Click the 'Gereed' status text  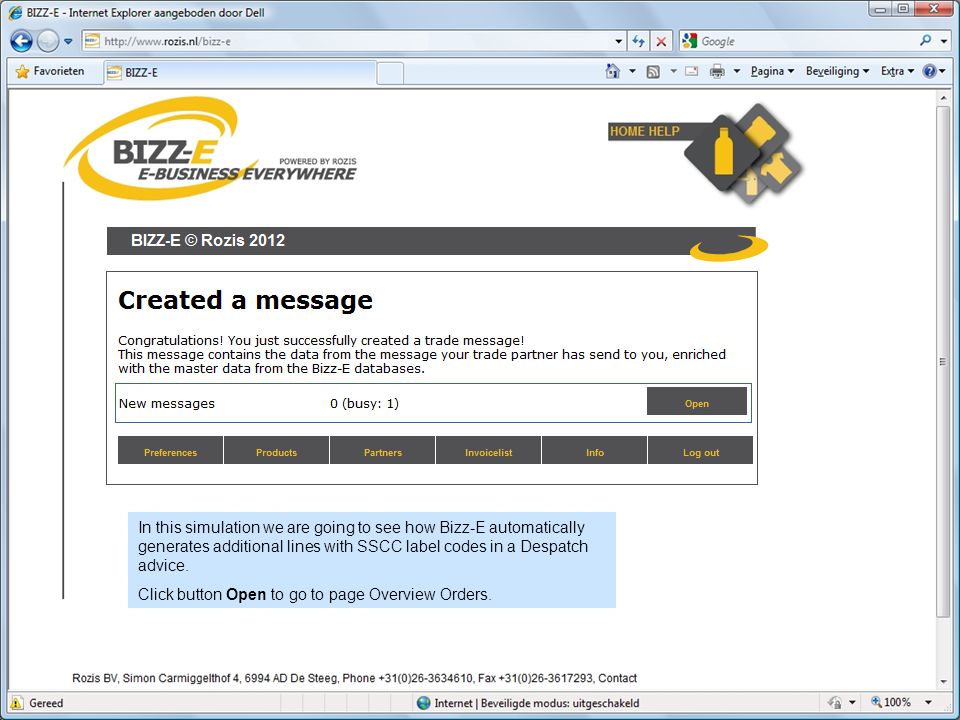pyautogui.click(x=46, y=703)
